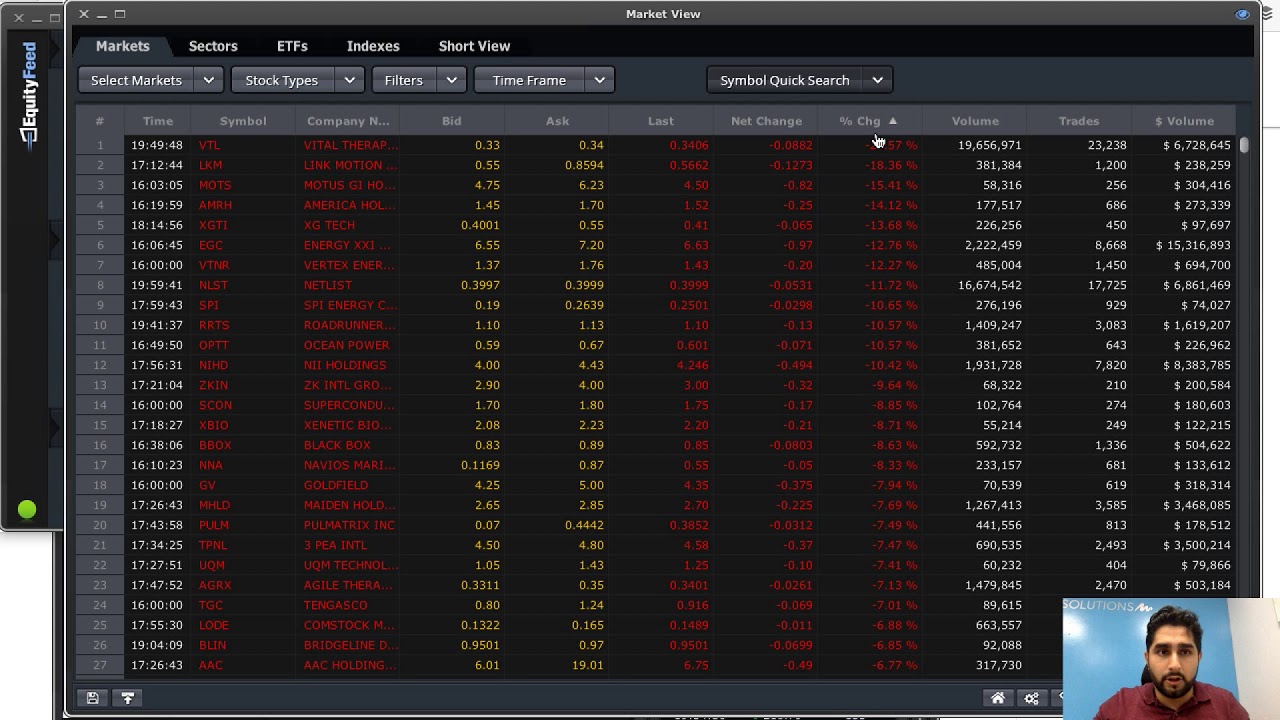Screen dimensions: 1280x720
Task: Select the LKM symbol row
Action: [210, 165]
